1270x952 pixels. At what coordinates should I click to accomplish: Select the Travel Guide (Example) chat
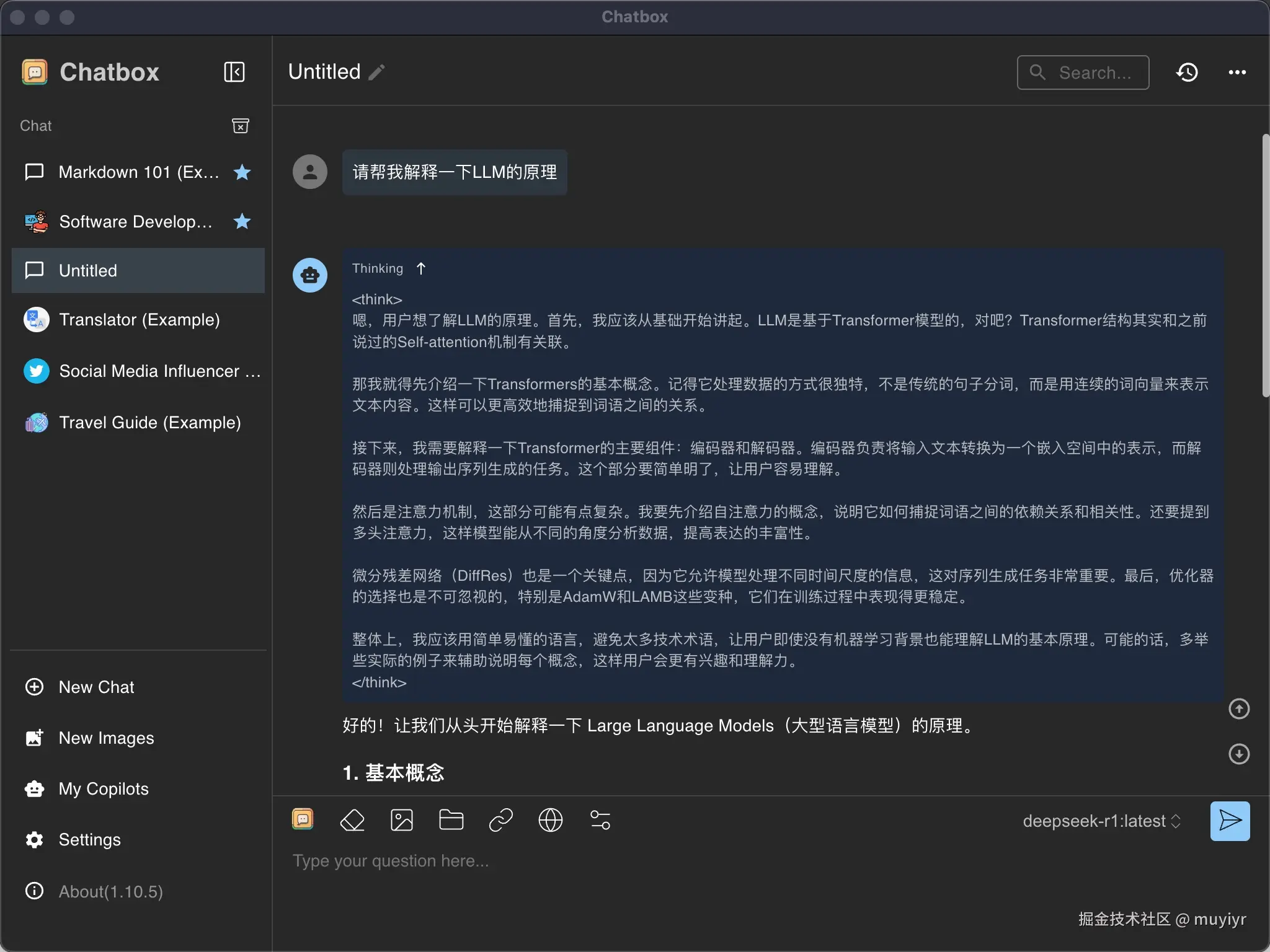pyautogui.click(x=149, y=423)
